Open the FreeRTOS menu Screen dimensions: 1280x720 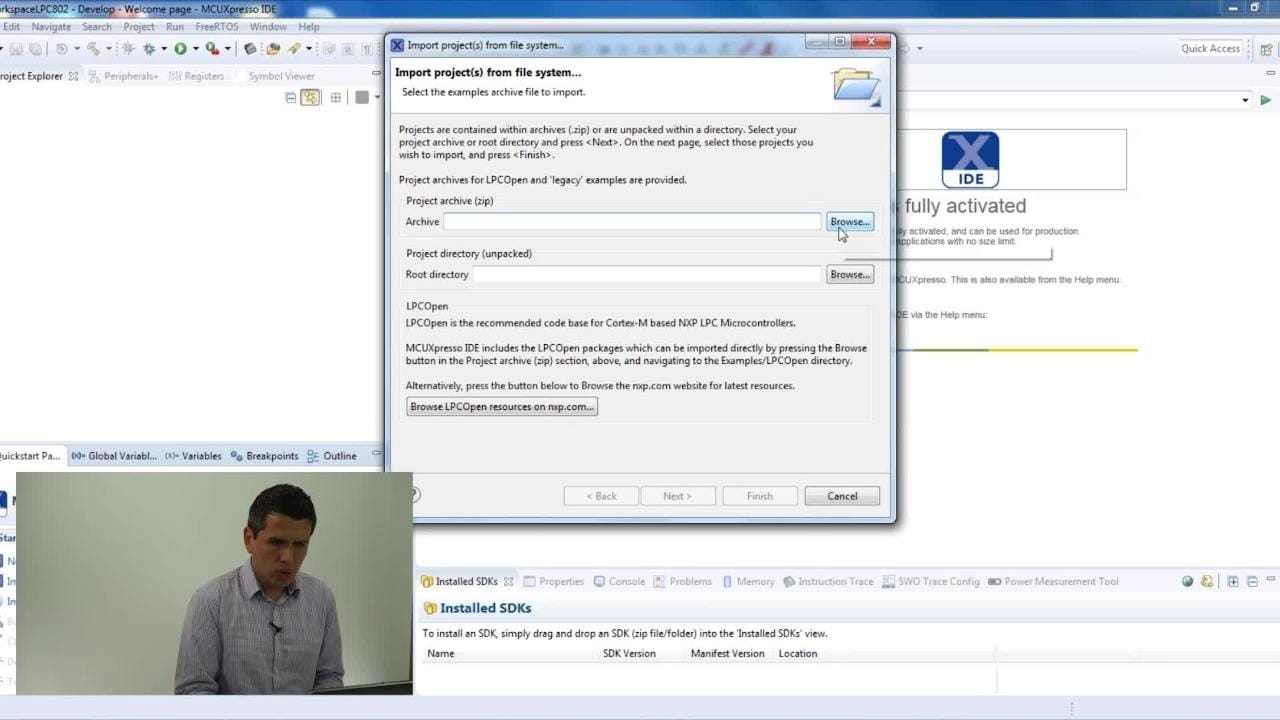216,27
